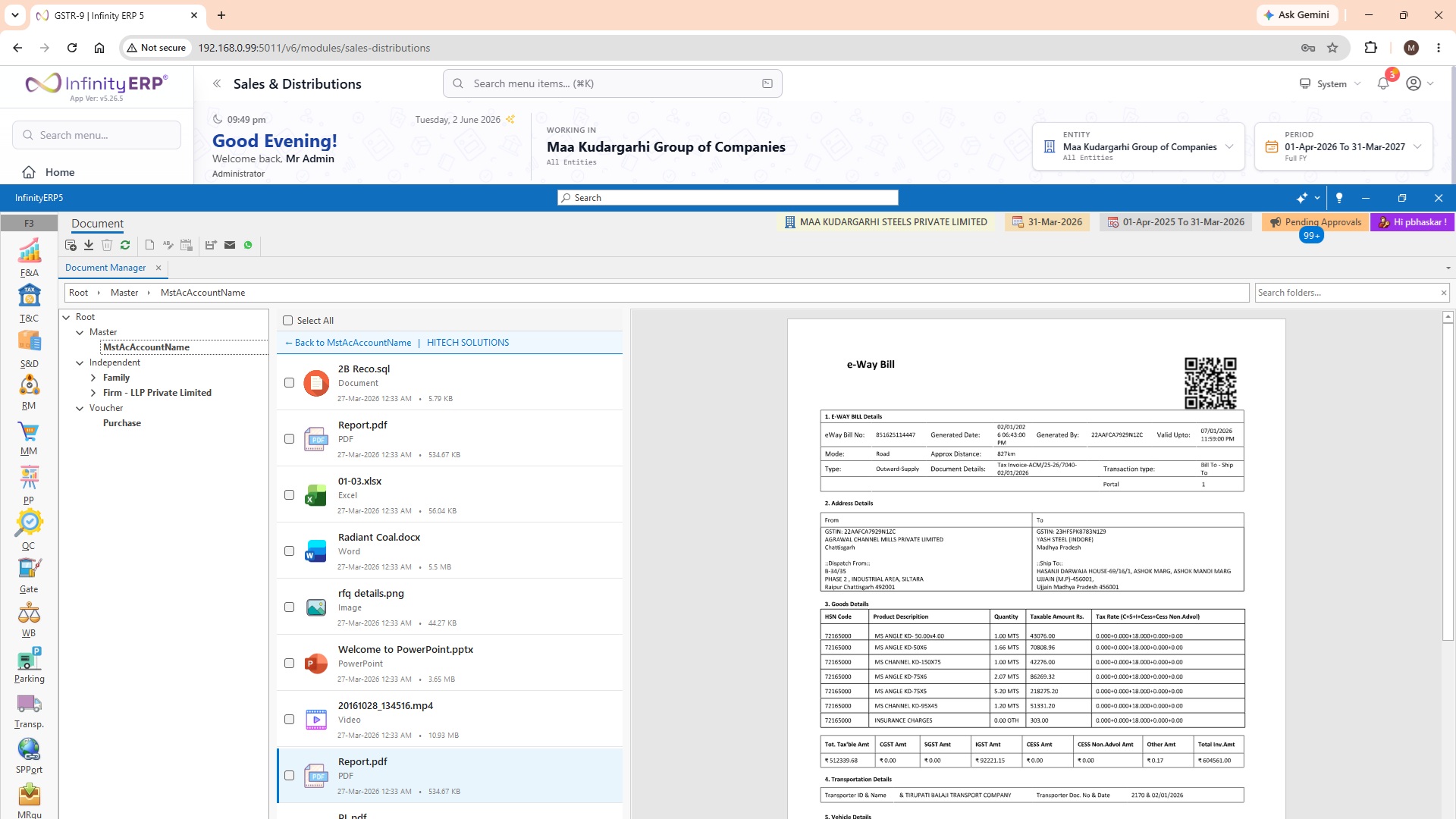Open the SPPort module in sidebar
This screenshot has height=819, width=1456.
[x=29, y=756]
